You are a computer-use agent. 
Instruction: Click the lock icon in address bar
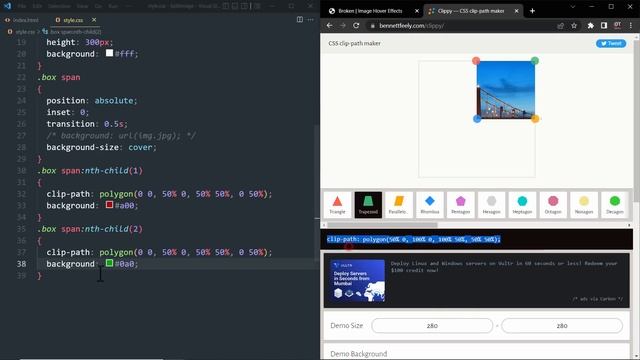pyautogui.click(x=372, y=26)
